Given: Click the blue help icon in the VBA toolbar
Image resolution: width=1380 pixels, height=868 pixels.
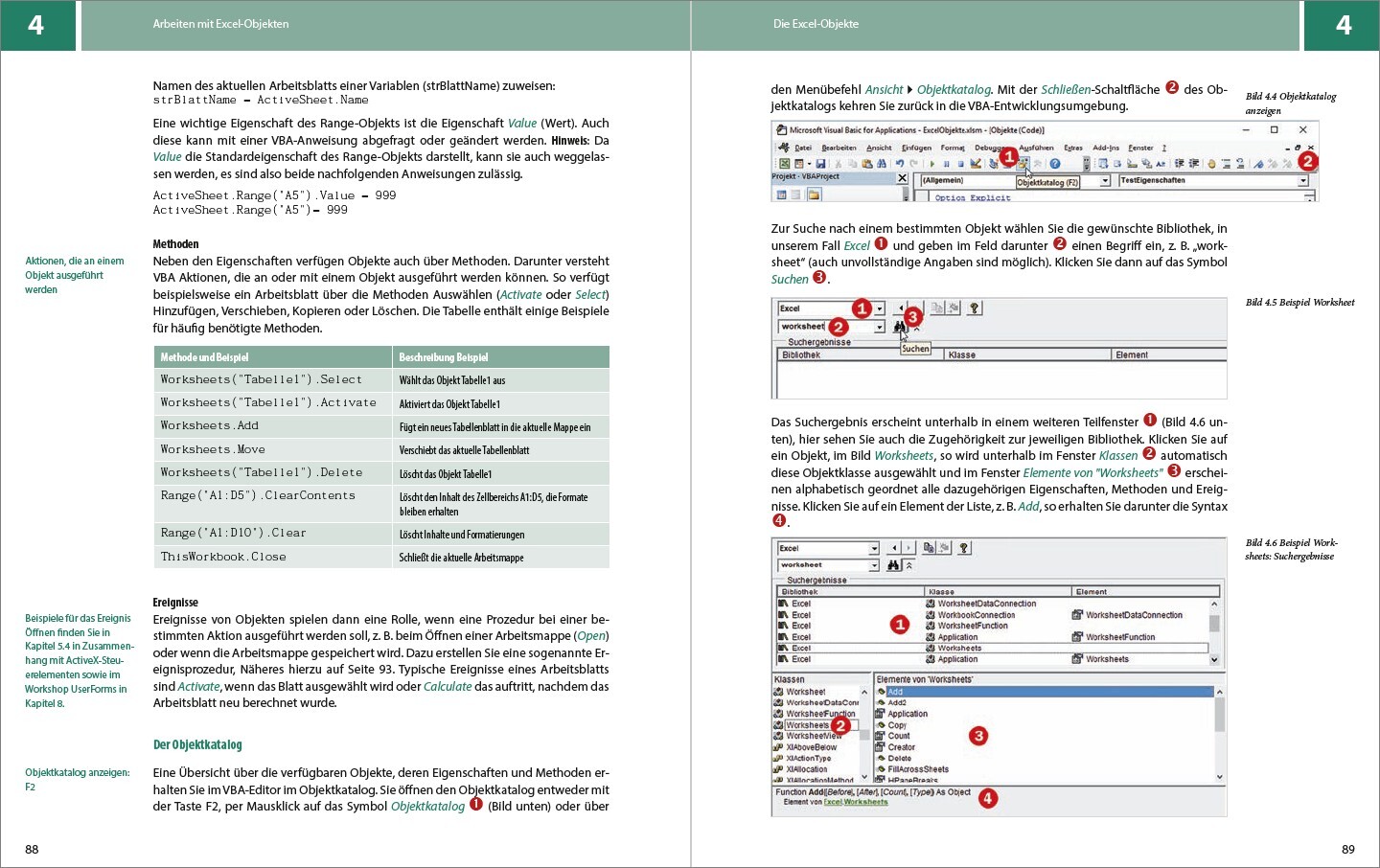Looking at the screenshot, I should (x=1055, y=164).
